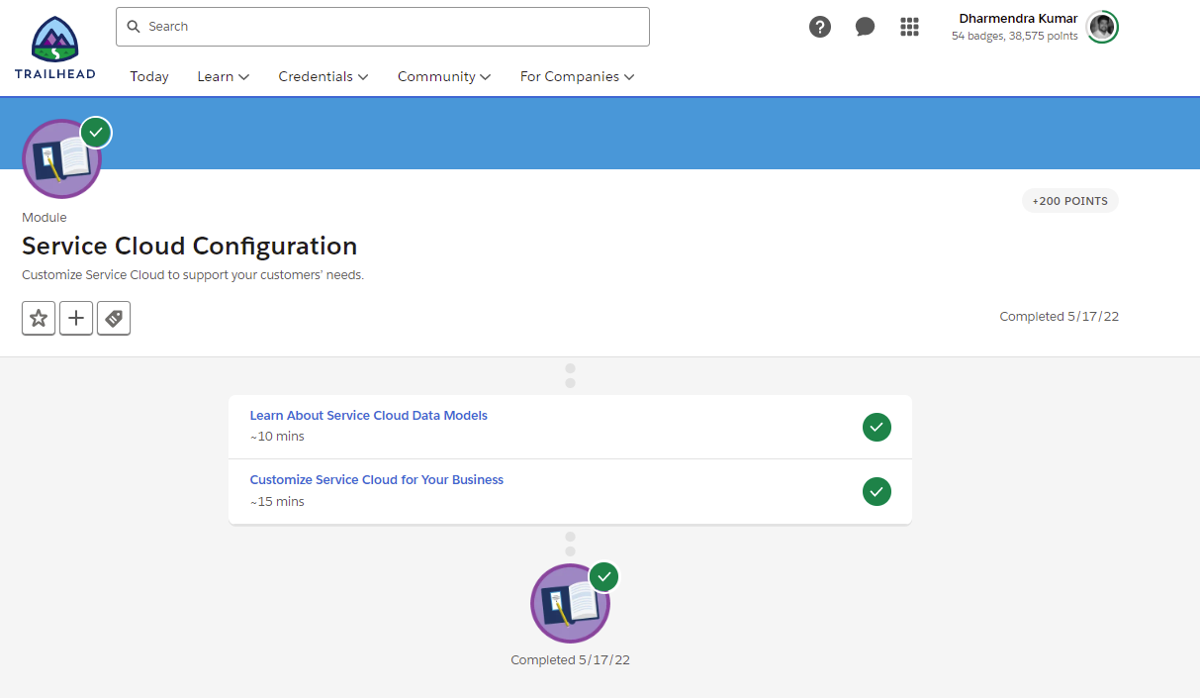Click green checkmark on header module badge

click(x=96, y=132)
